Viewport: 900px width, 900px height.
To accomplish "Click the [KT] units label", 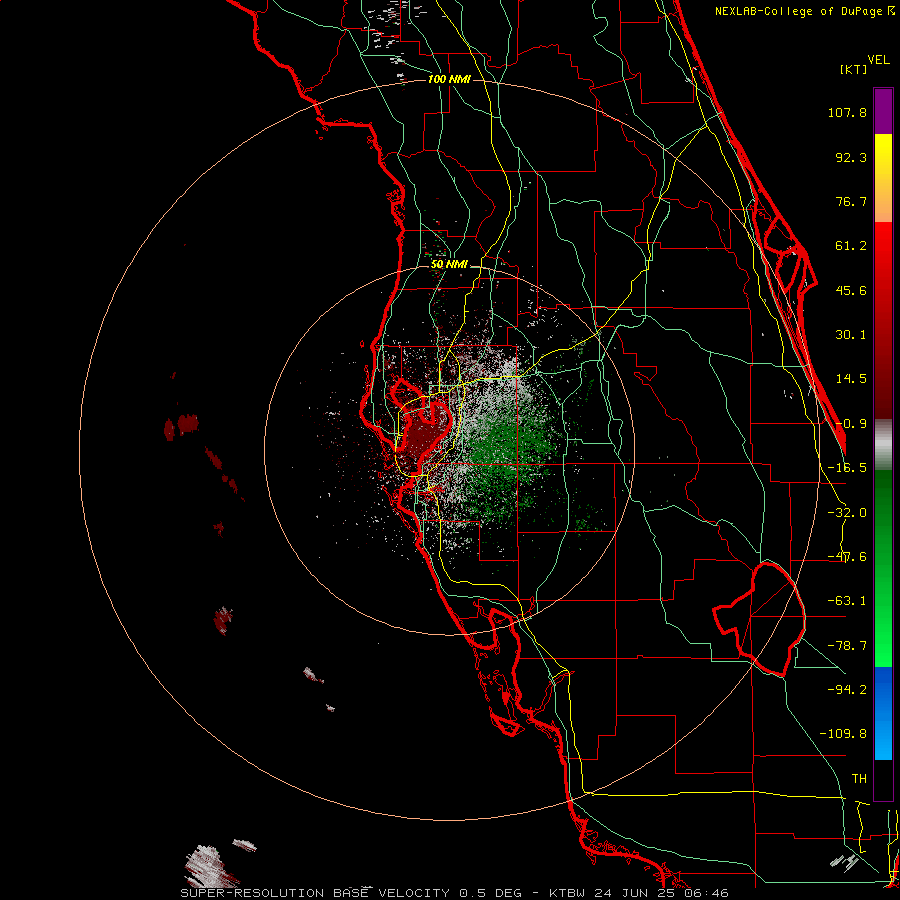I will point(853,69).
